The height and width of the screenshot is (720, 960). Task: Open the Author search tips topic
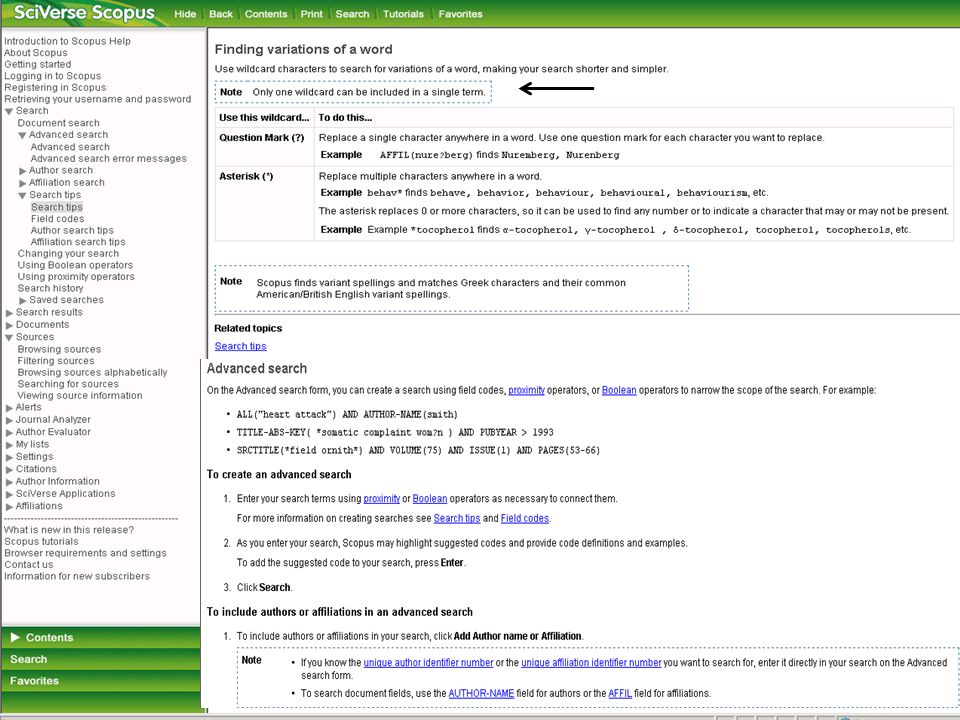coord(72,230)
